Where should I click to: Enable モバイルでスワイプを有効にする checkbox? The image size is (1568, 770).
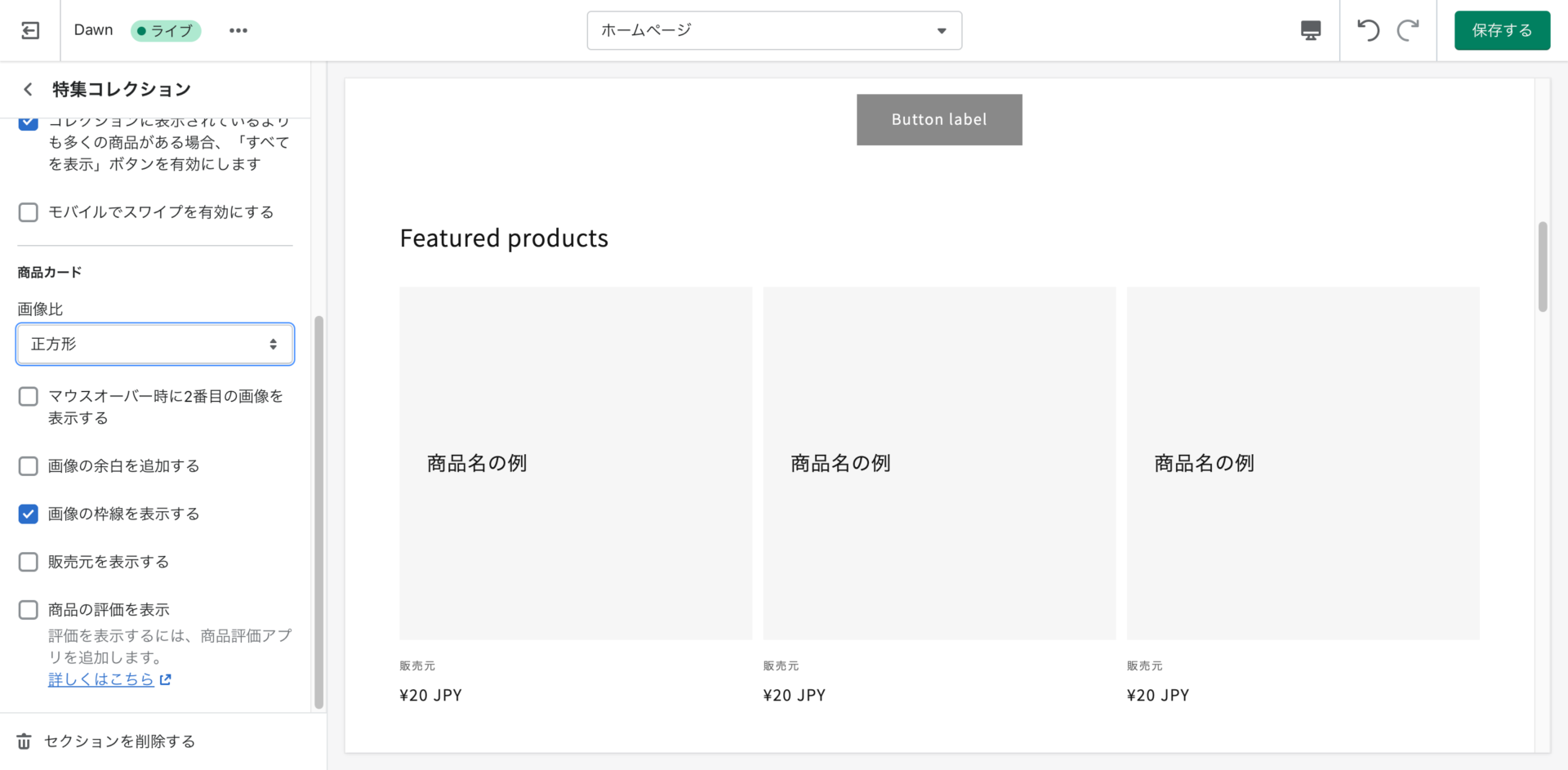(x=29, y=212)
